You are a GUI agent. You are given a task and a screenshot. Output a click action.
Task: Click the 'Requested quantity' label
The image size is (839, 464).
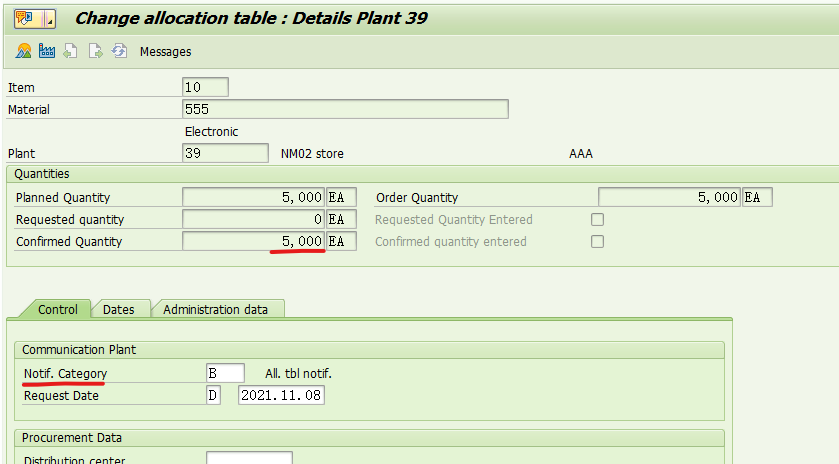coord(70,219)
